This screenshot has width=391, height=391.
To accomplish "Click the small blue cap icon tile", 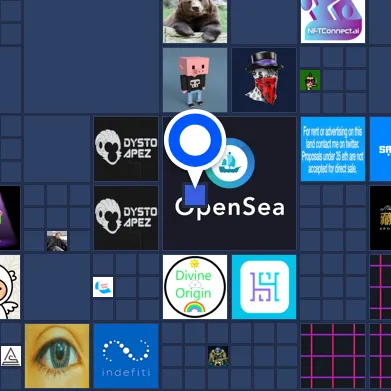I will click(103, 287).
